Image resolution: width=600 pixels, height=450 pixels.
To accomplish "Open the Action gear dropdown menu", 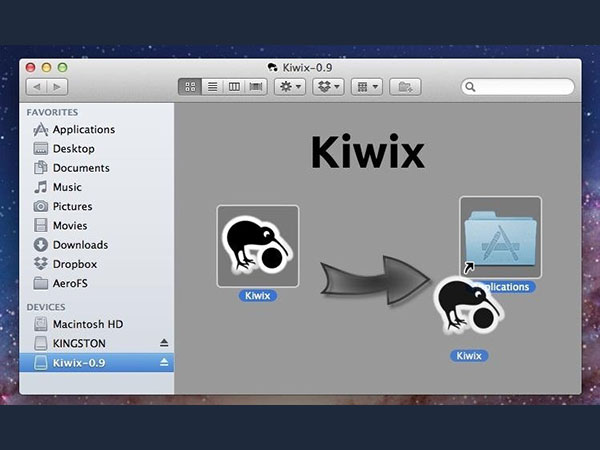I will 294,87.
